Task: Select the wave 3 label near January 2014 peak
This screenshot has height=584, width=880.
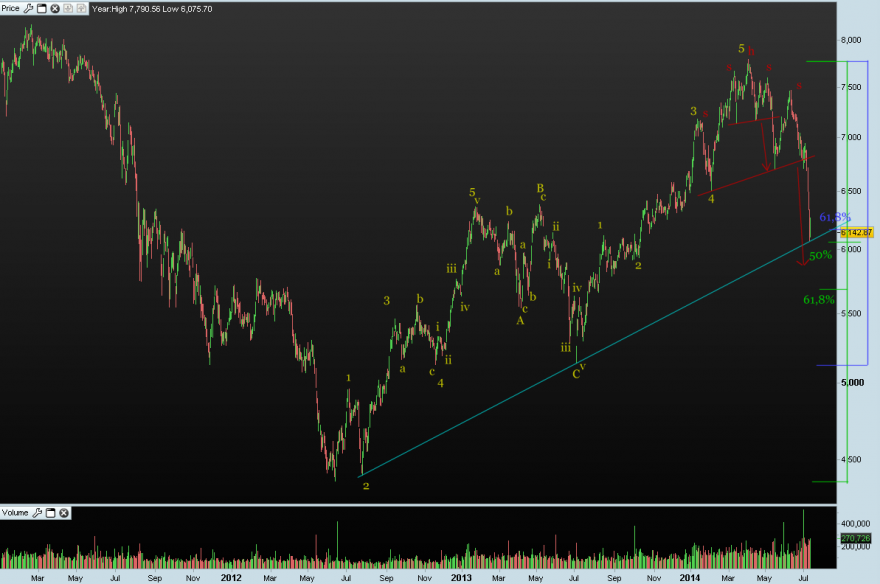Action: (x=694, y=111)
